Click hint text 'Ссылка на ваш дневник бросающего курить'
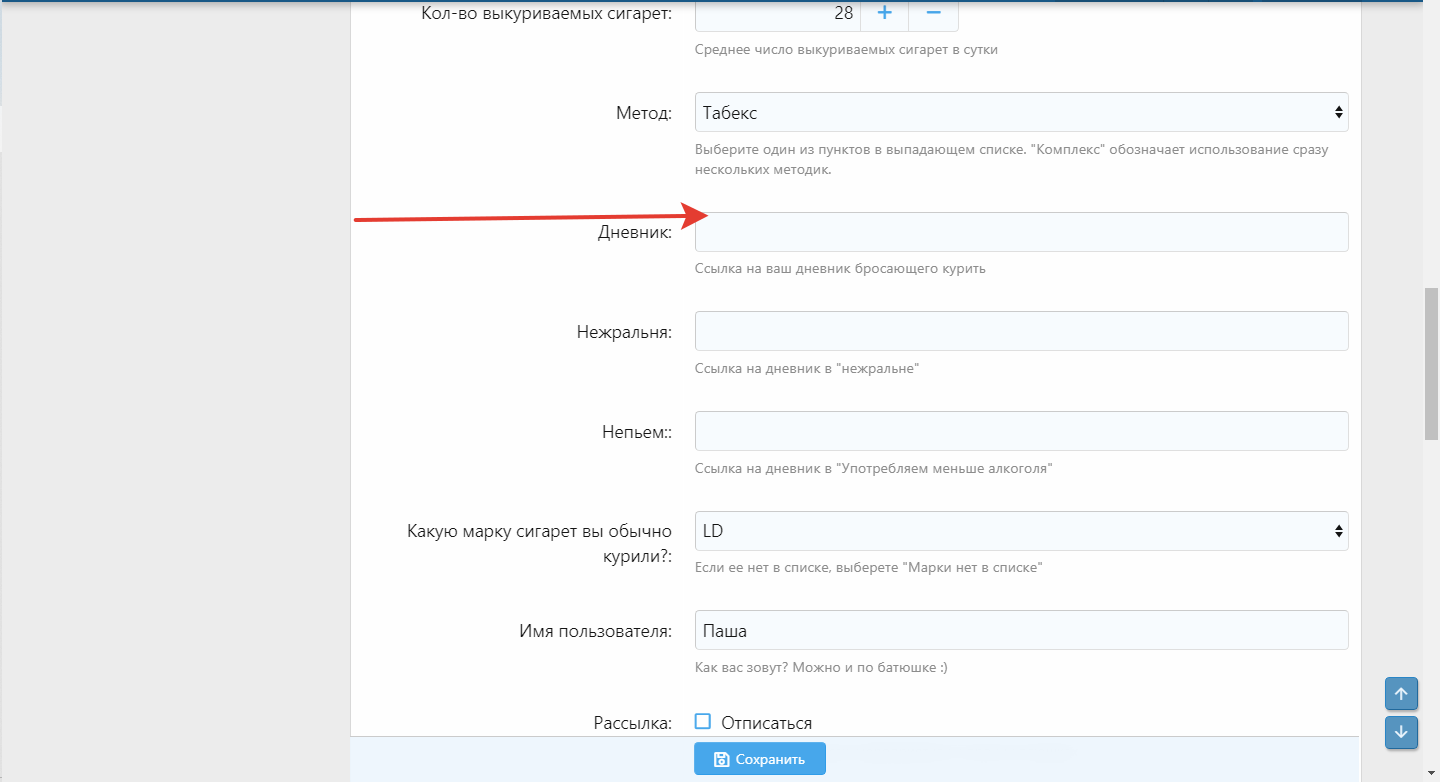This screenshot has height=782, width=1440. (x=840, y=269)
